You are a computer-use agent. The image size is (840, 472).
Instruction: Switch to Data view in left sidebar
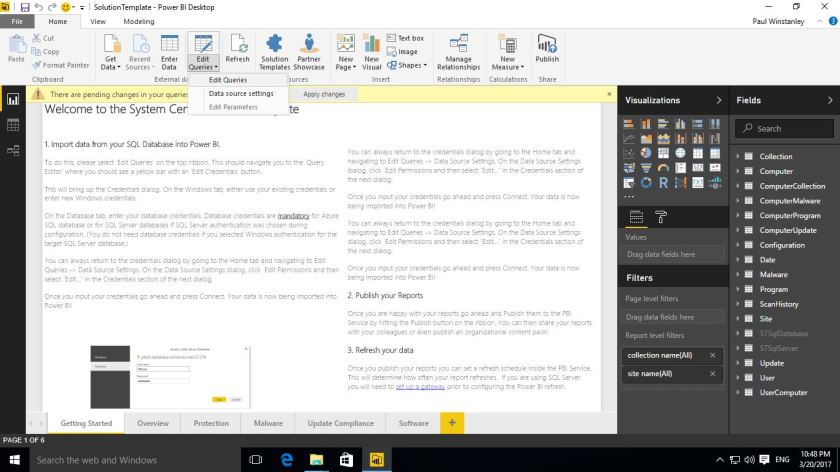click(x=13, y=125)
